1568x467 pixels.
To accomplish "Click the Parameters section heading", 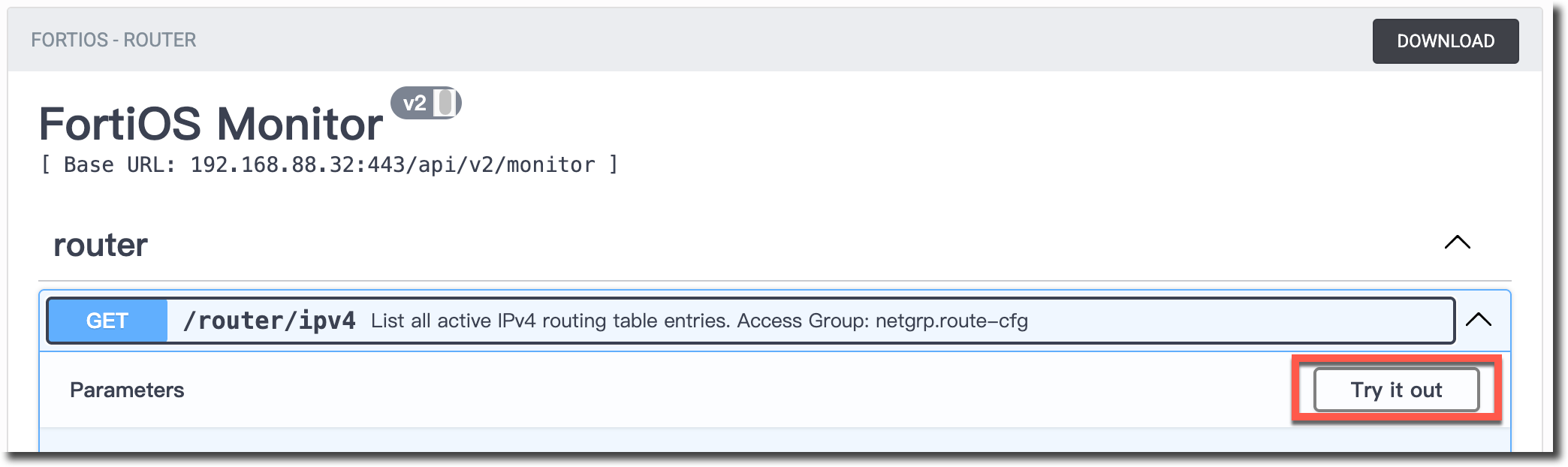I will coord(127,390).
